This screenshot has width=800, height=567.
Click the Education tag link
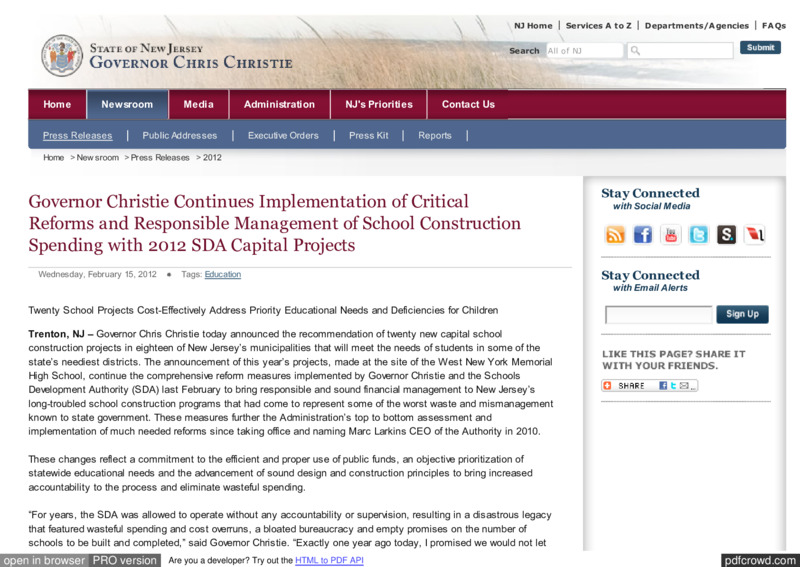point(222,275)
